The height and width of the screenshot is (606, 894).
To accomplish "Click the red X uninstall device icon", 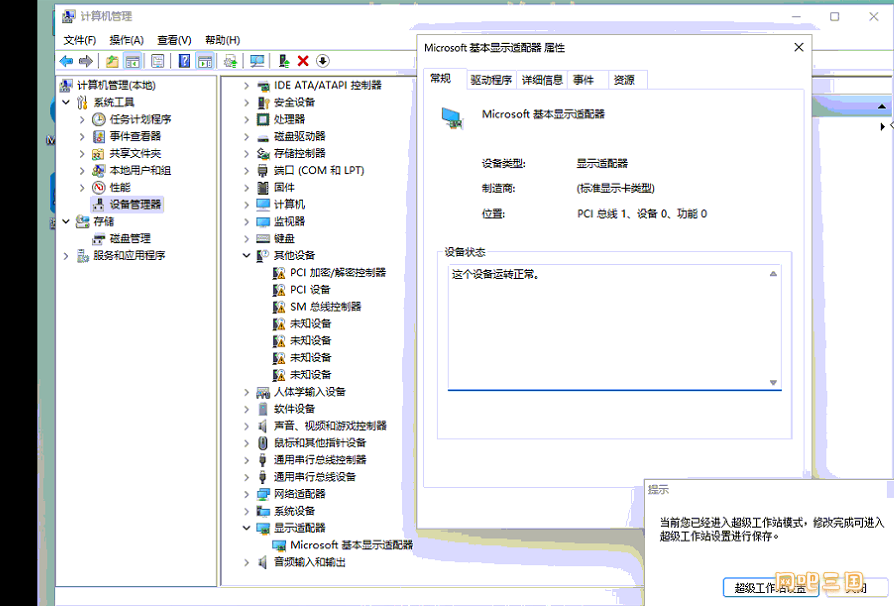I will point(303,61).
